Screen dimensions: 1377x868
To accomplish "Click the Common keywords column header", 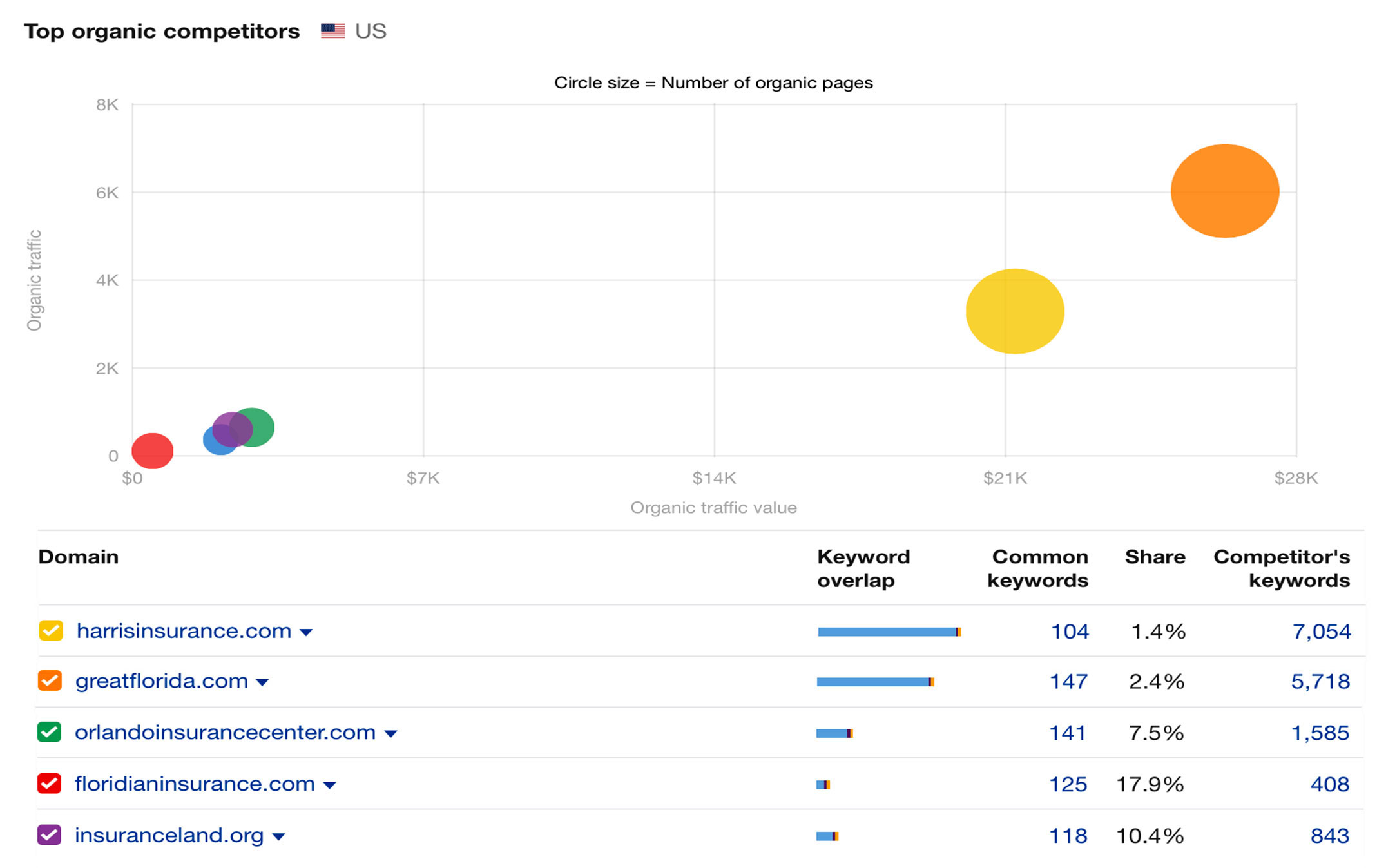I will (x=1038, y=568).
